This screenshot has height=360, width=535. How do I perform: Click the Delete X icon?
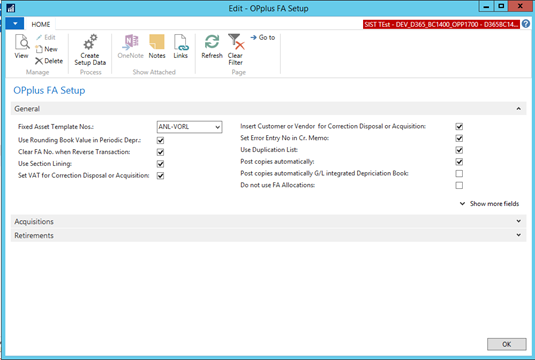click(39, 61)
